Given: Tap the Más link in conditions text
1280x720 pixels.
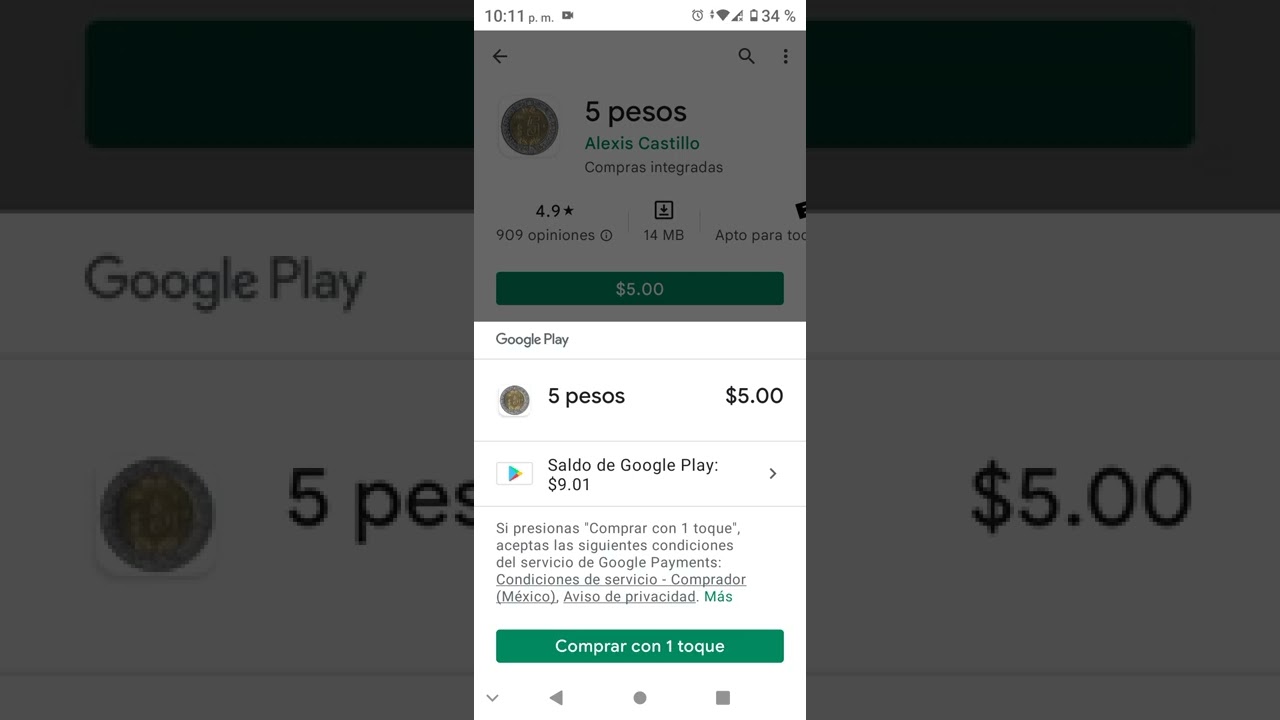Looking at the screenshot, I should click(718, 597).
